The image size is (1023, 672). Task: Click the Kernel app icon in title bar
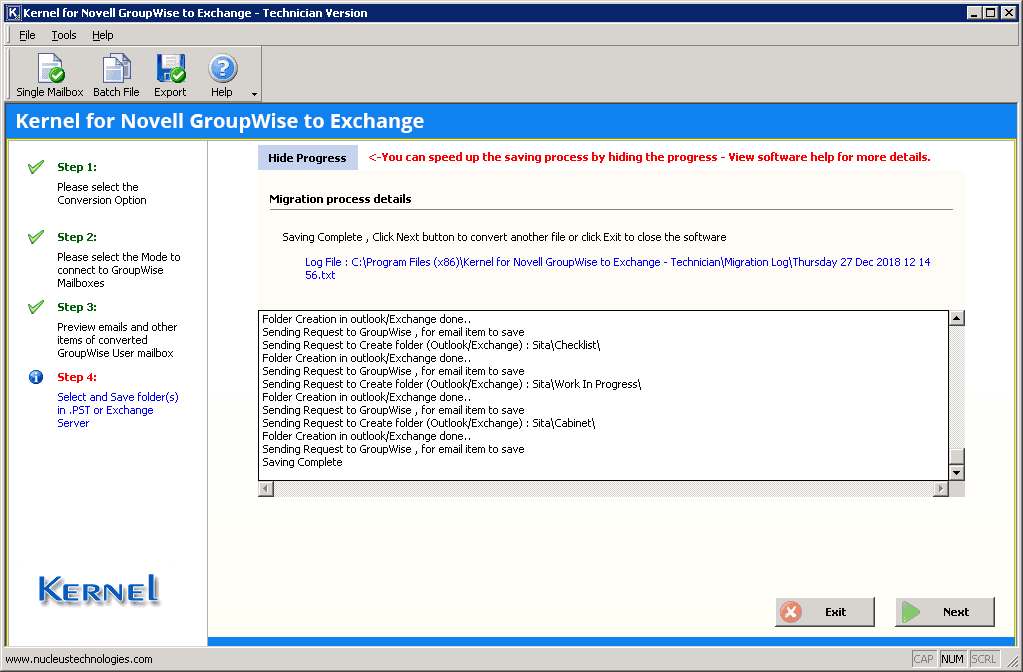coord(12,12)
